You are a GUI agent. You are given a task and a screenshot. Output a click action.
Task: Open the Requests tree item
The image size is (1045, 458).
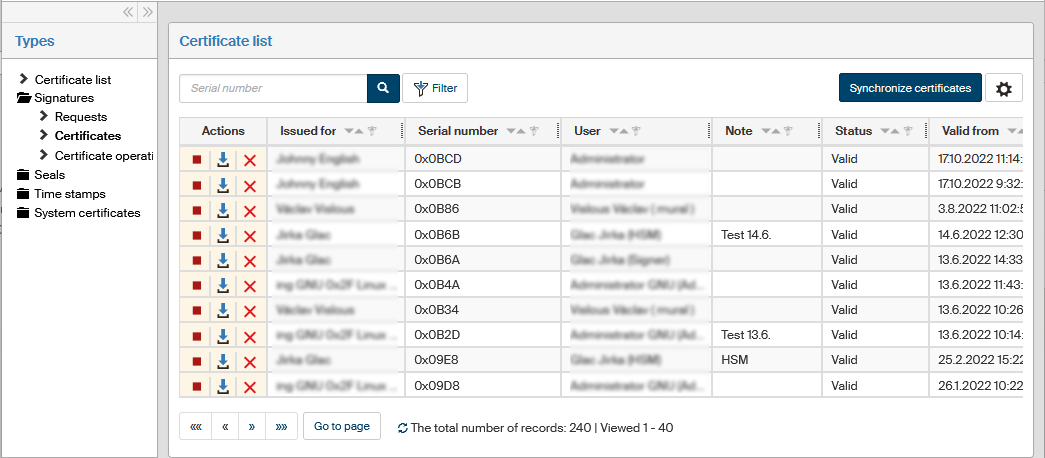(80, 117)
